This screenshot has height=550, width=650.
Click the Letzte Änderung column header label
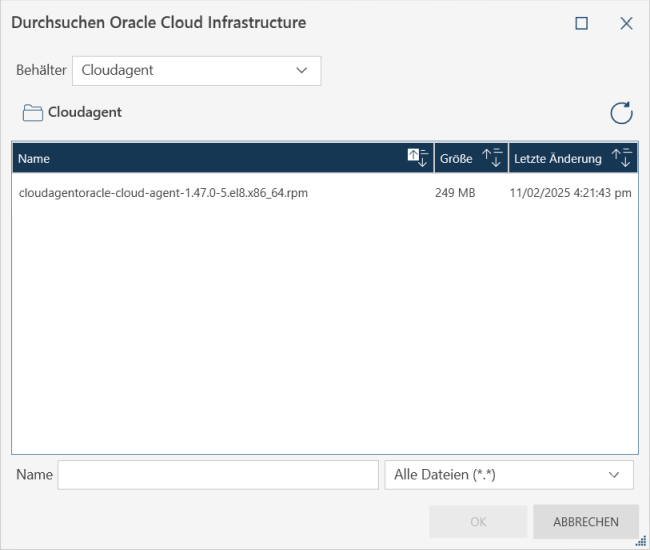pos(557,158)
